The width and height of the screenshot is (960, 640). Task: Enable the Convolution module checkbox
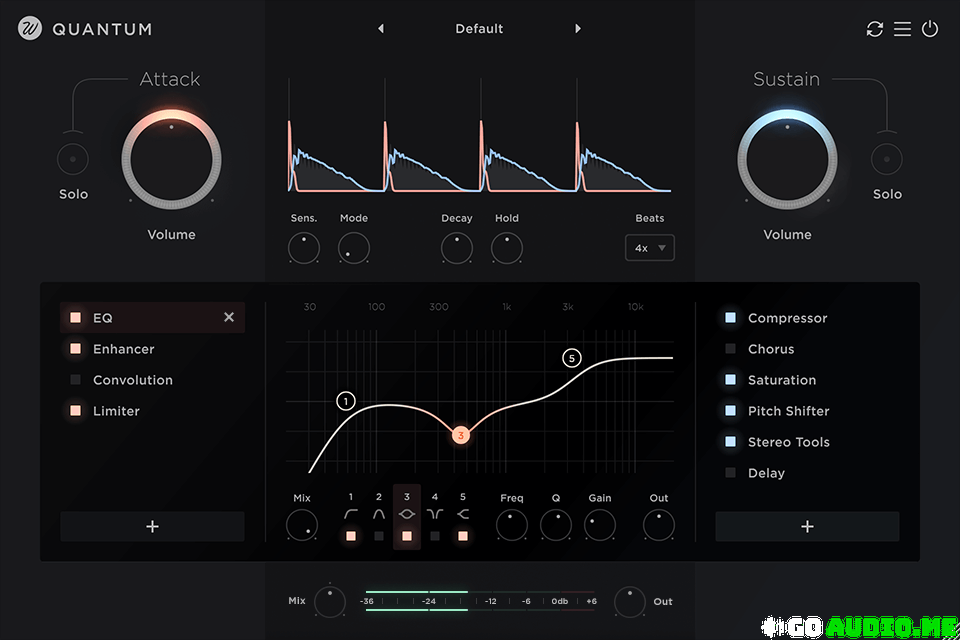75,380
